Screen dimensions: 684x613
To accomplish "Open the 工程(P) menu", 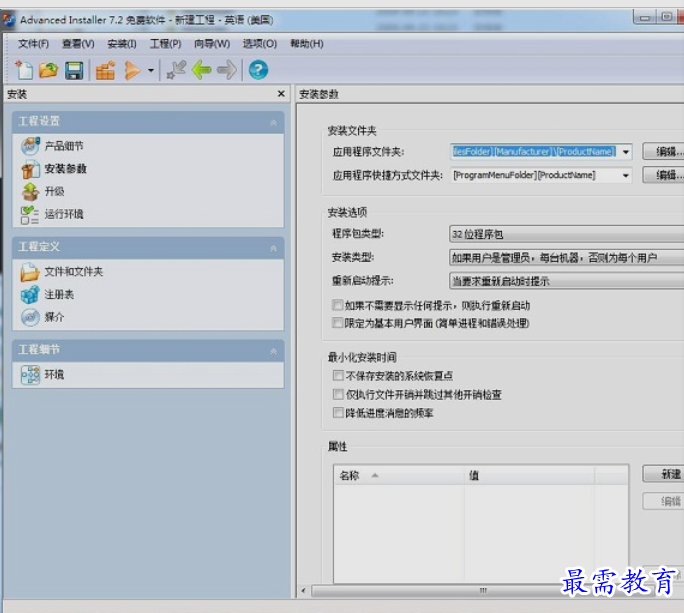I will pos(165,44).
